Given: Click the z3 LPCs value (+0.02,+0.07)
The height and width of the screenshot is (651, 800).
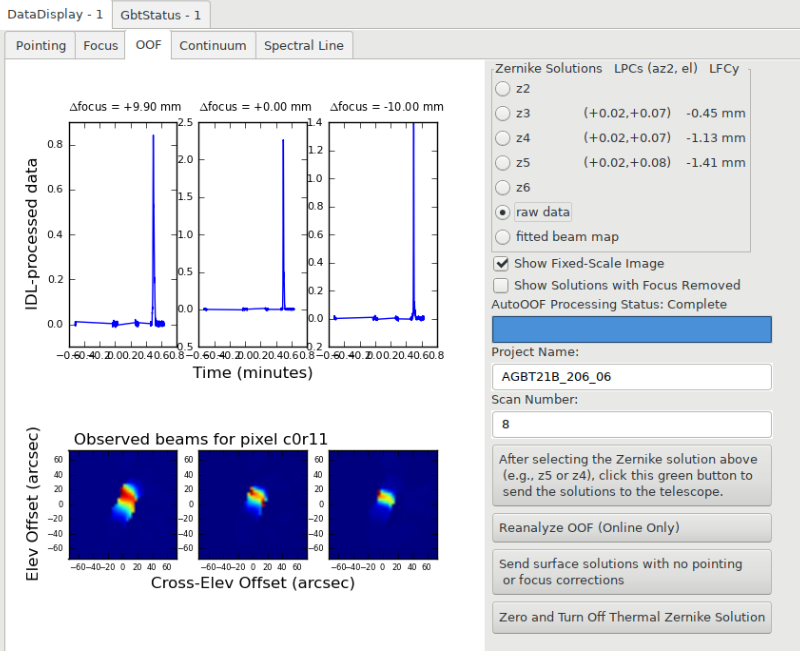Looking at the screenshot, I should click(627, 113).
